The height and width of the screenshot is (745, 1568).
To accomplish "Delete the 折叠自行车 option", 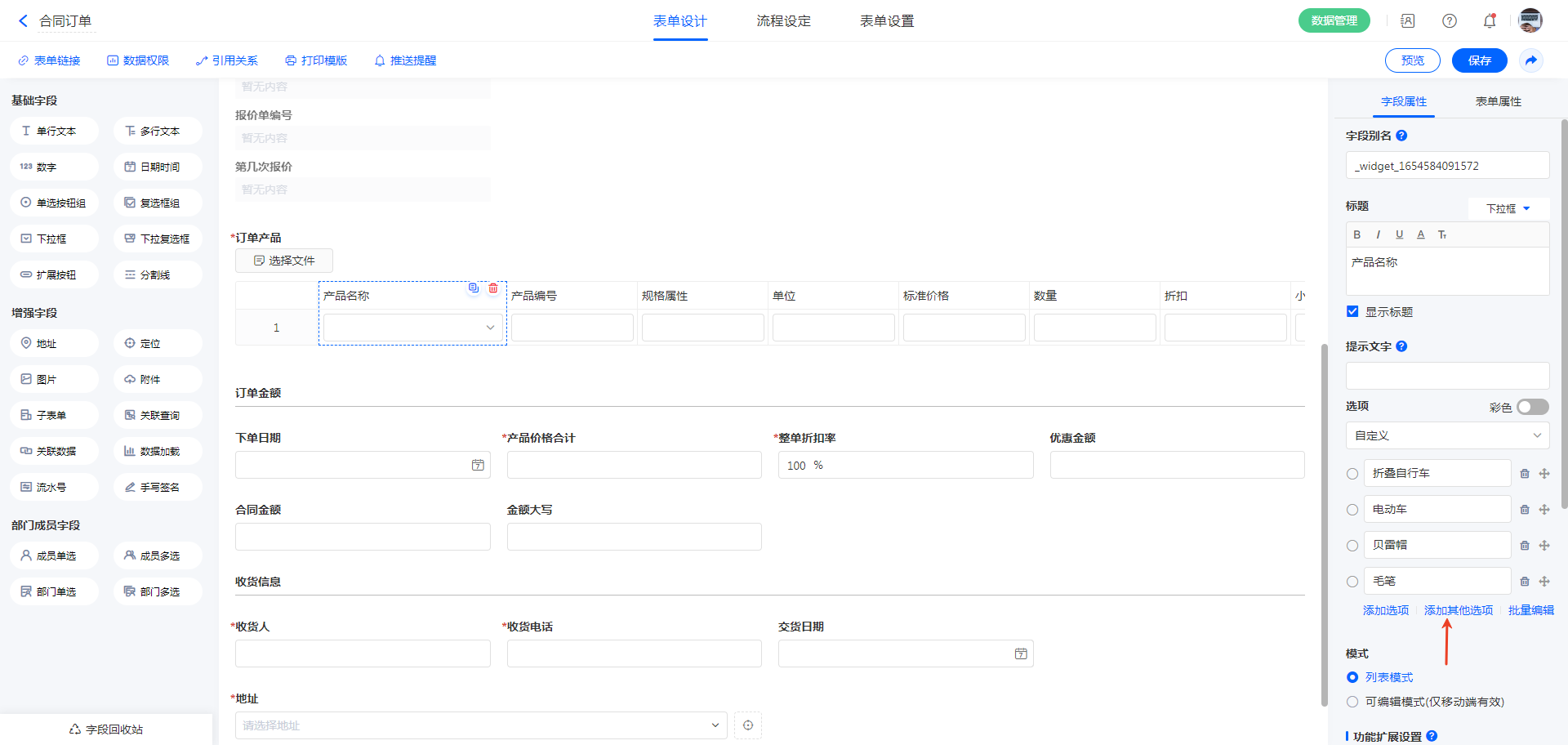I will pos(1525,474).
